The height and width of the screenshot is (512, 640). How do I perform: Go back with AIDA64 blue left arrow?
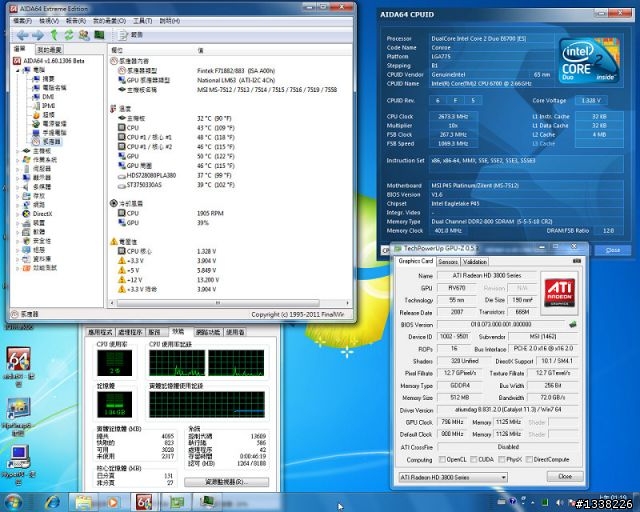pos(22,35)
